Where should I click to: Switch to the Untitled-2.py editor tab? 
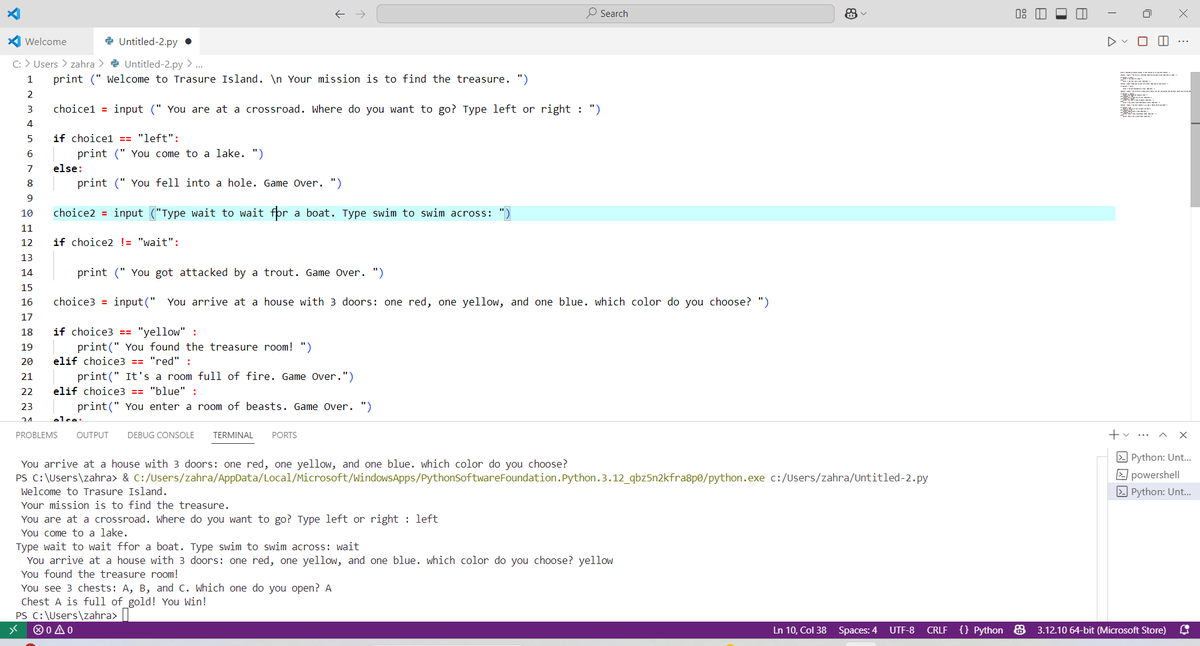pos(148,42)
